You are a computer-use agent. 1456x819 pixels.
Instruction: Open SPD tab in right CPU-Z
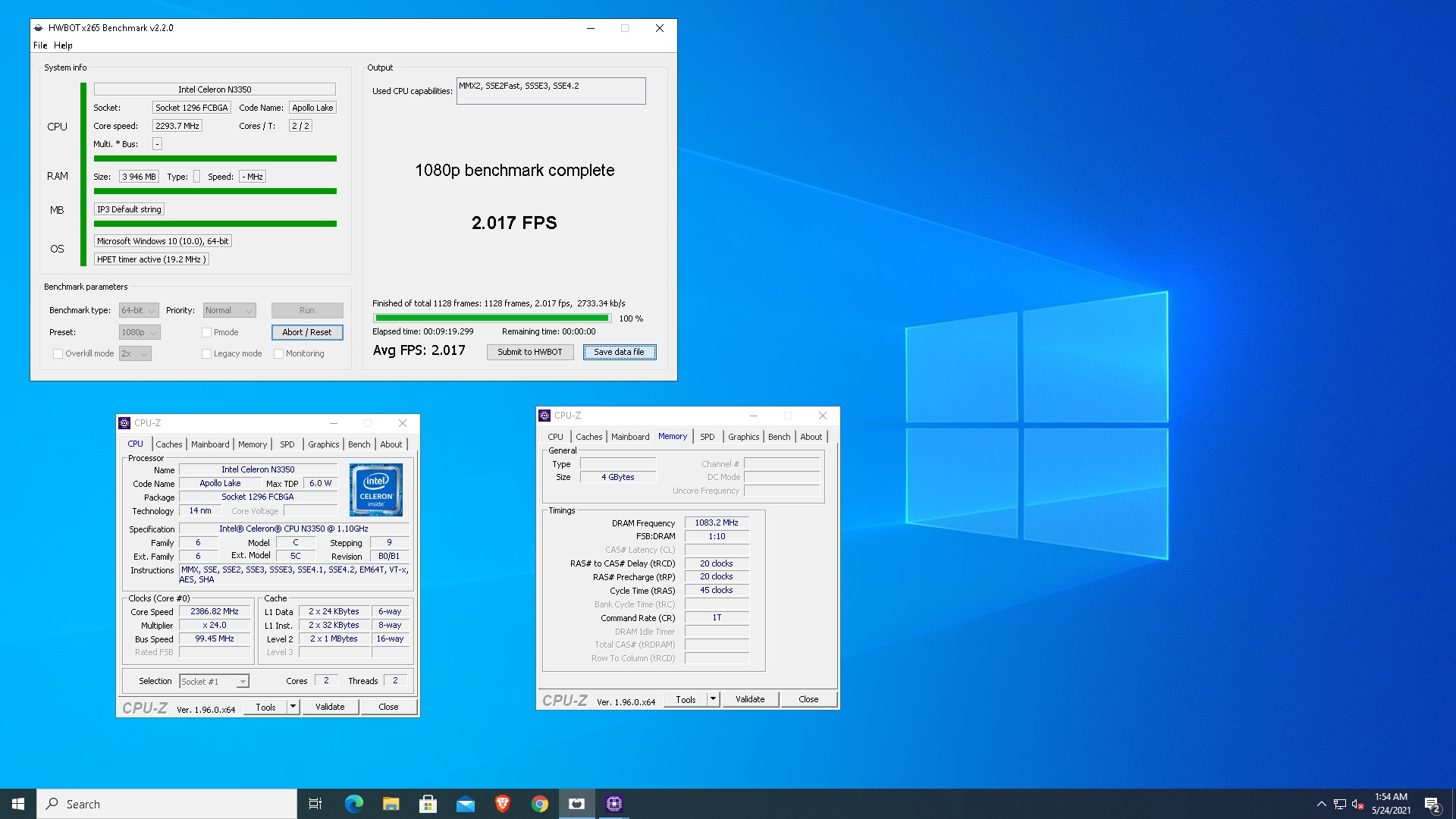[x=707, y=437]
